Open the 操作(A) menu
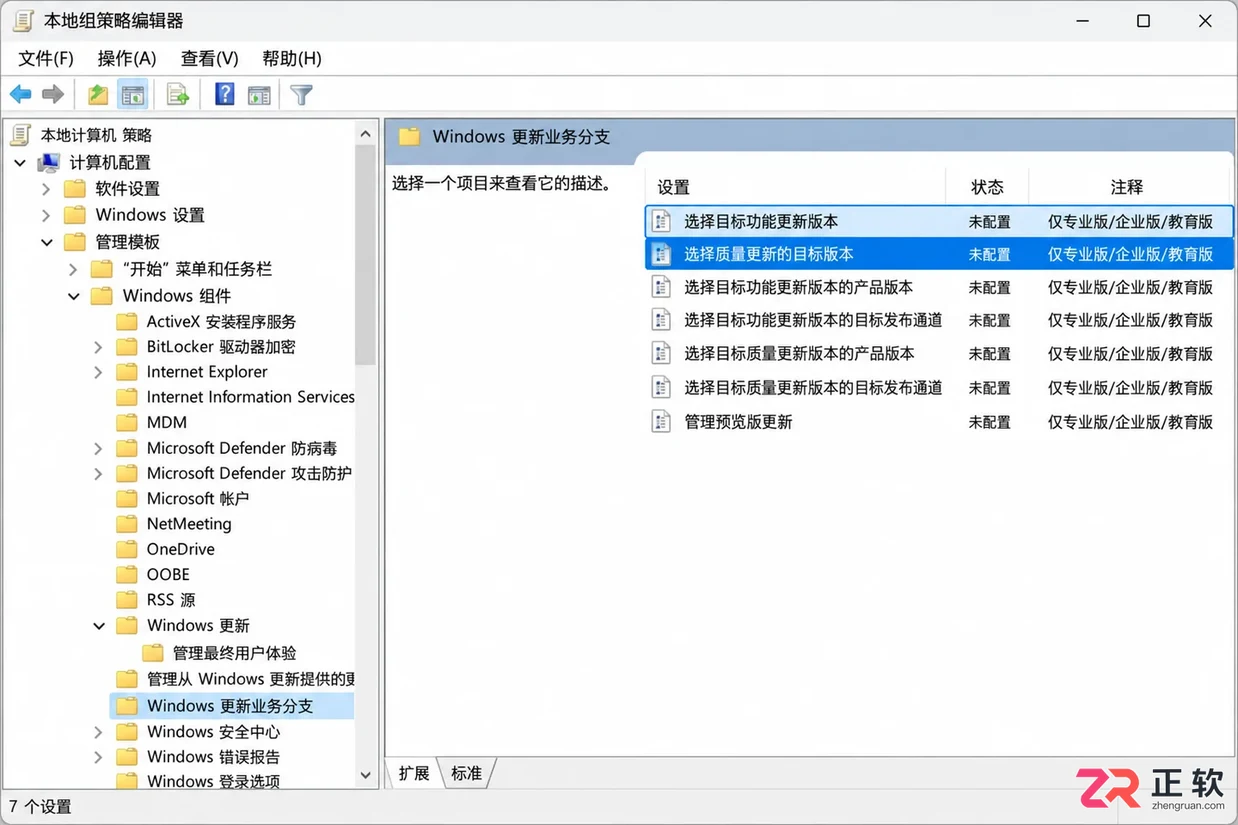 (x=127, y=58)
